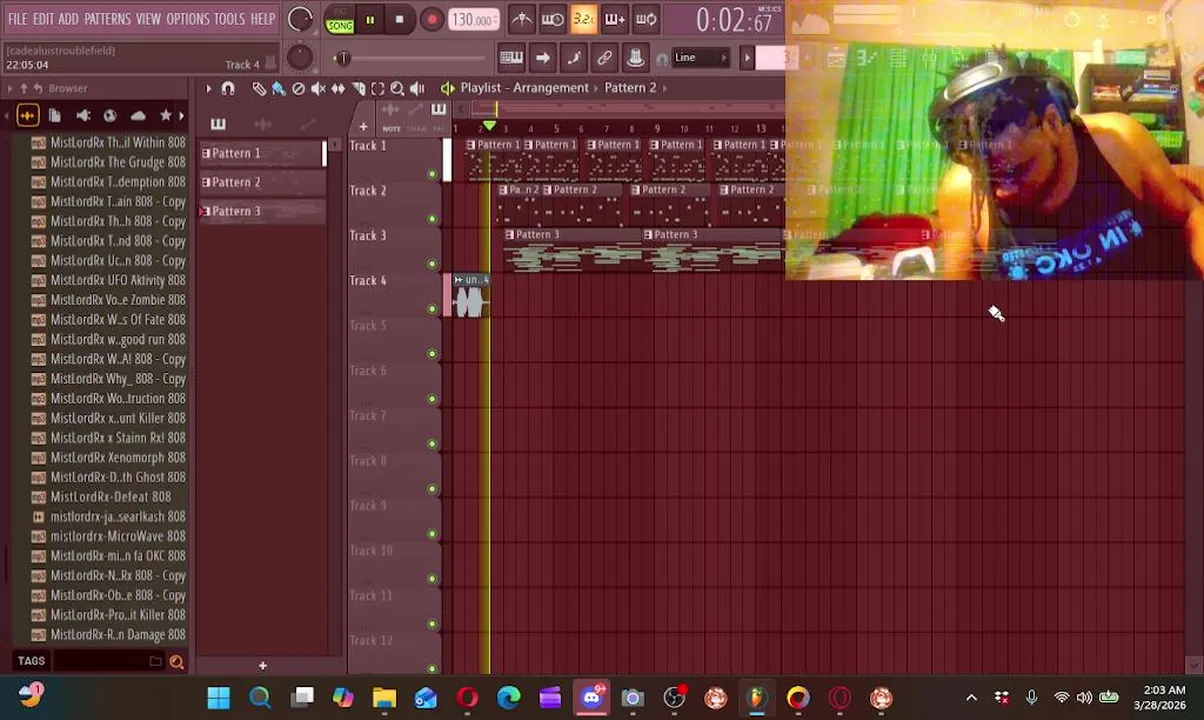Select the Playback speaker tool in playlist
This screenshot has width=1204, height=720.
[x=417, y=88]
